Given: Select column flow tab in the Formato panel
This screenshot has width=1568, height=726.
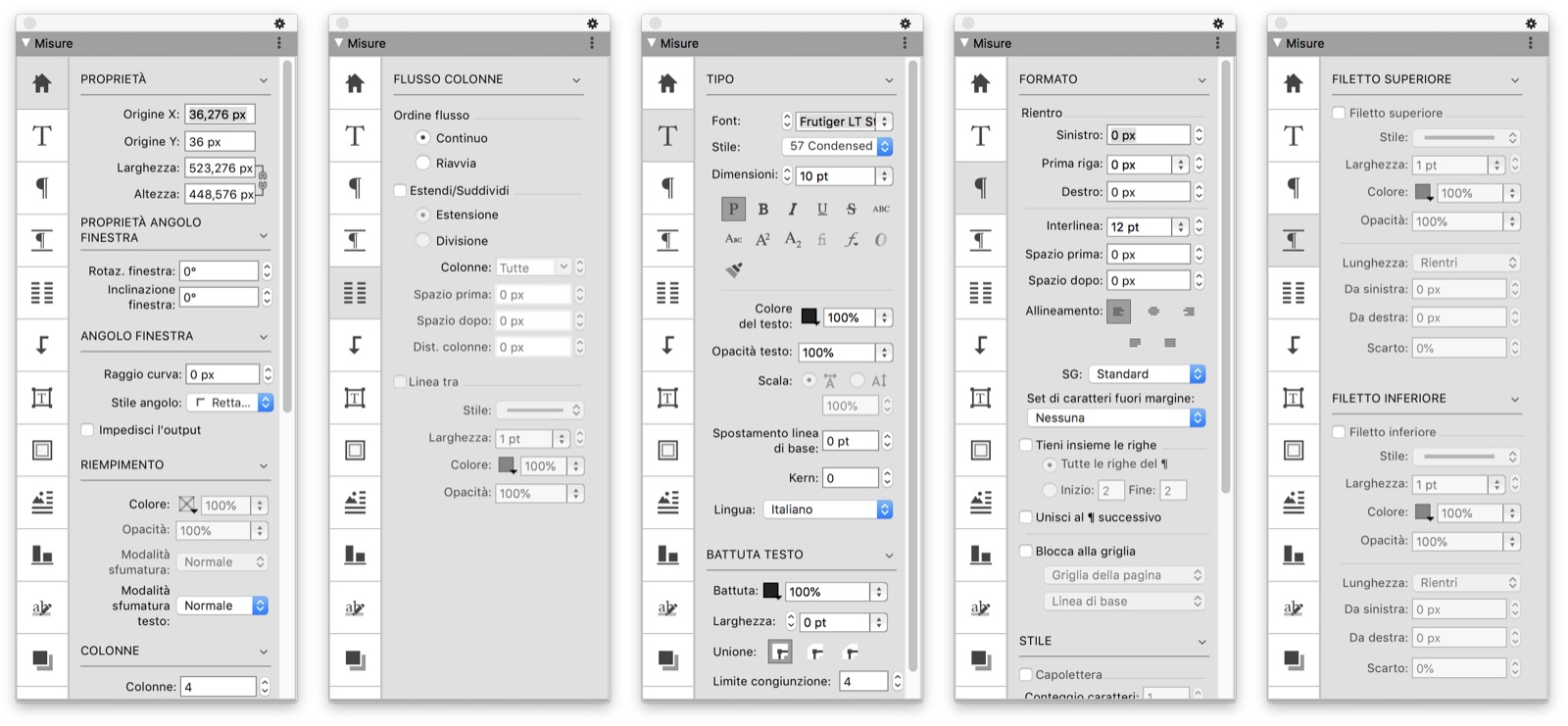Looking at the screenshot, I should click(x=980, y=292).
